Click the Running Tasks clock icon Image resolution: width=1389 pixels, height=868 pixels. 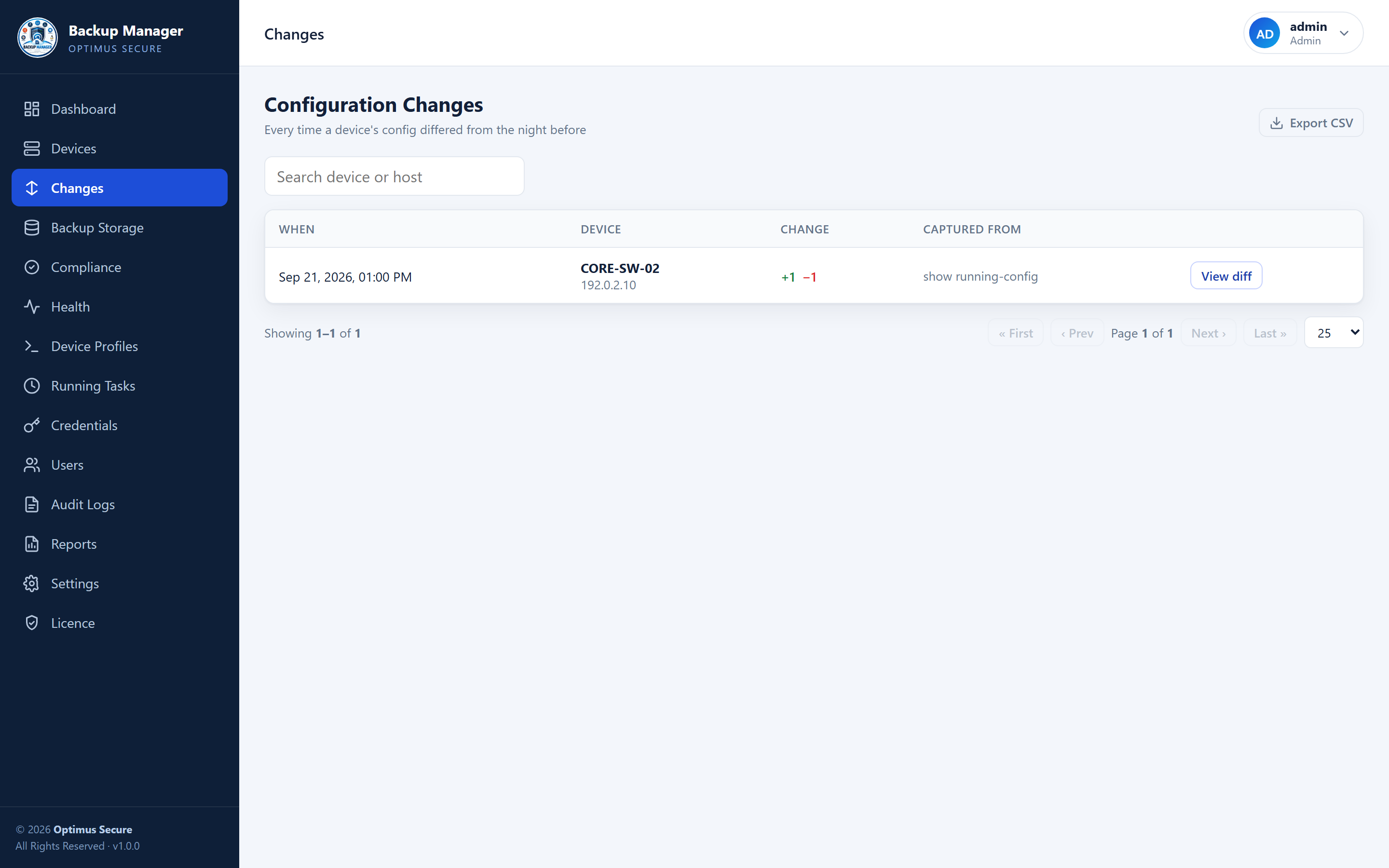coord(31,386)
